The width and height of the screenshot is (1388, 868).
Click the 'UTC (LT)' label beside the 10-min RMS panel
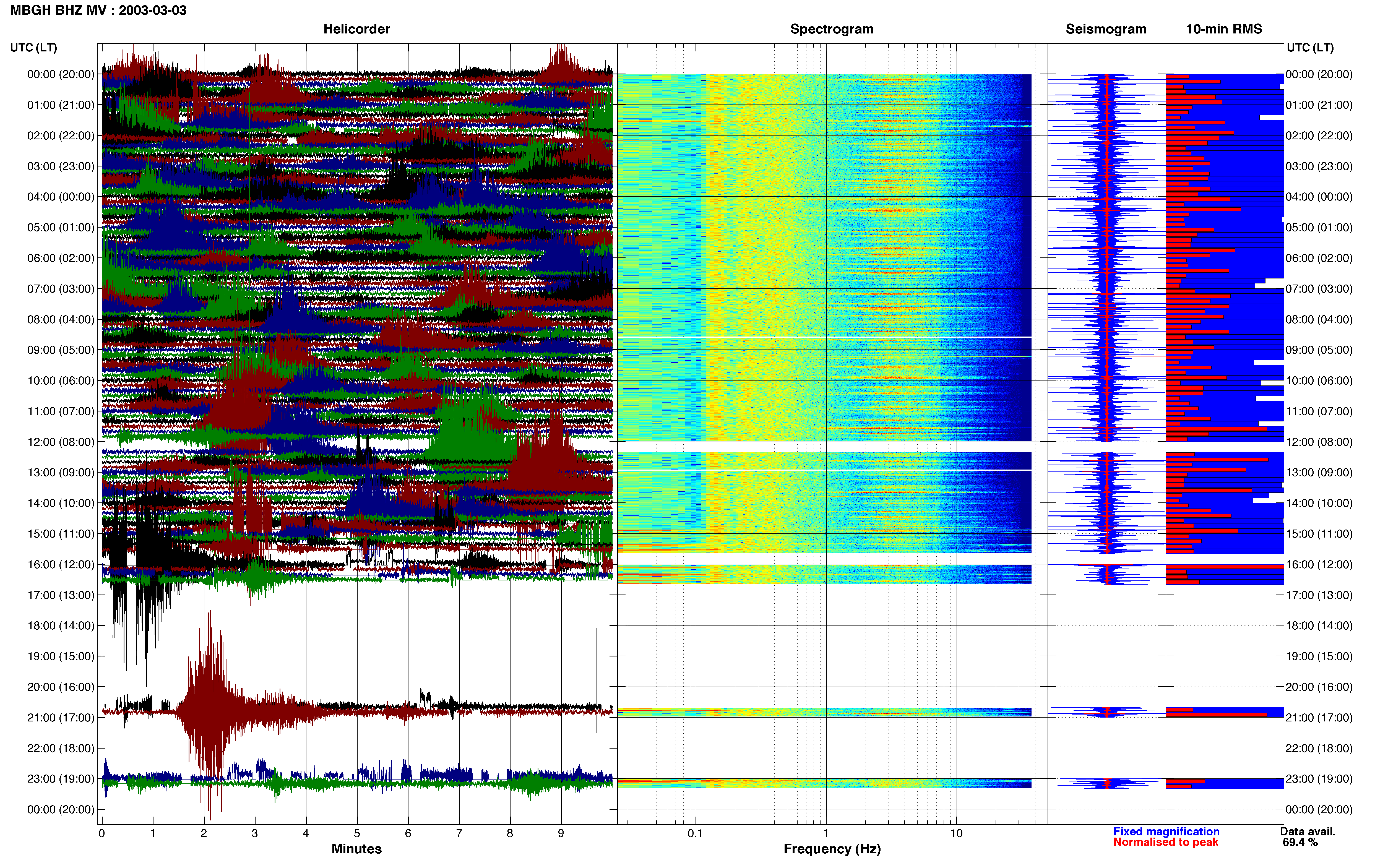point(1310,48)
